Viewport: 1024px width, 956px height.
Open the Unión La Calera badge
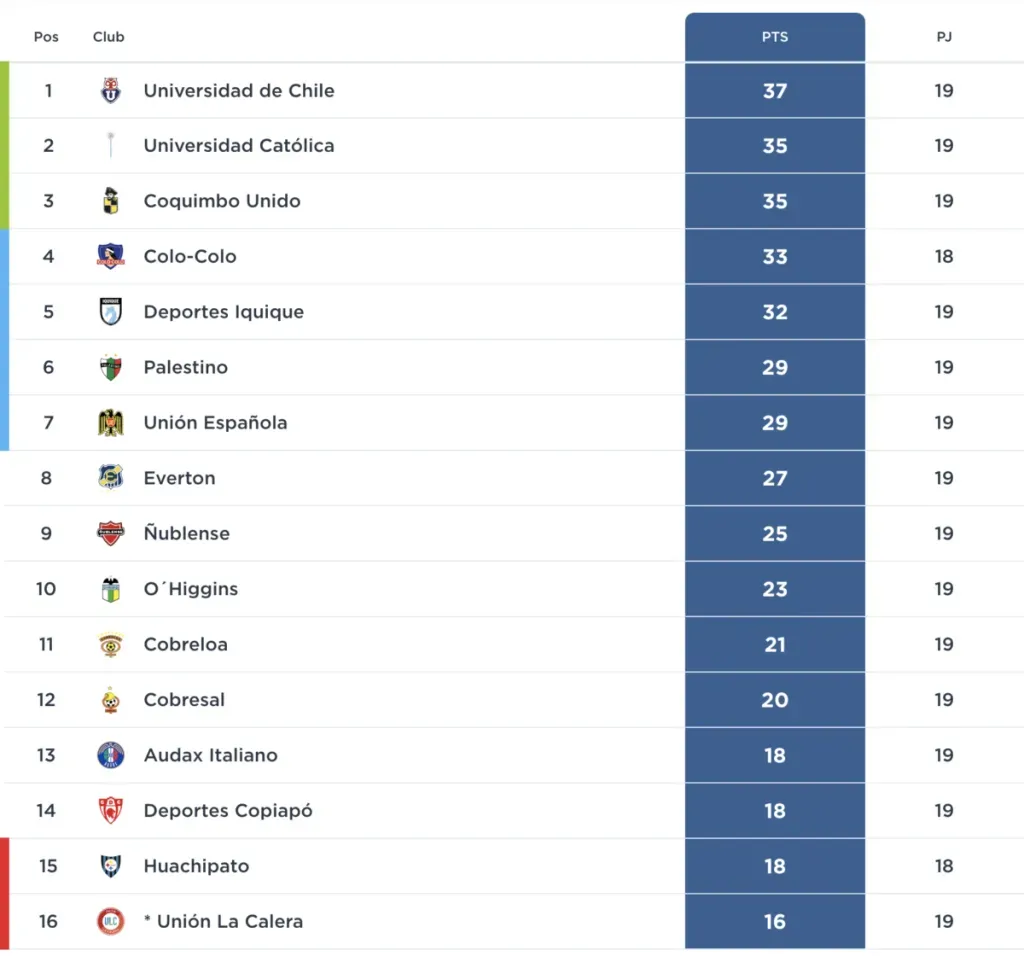(110, 921)
